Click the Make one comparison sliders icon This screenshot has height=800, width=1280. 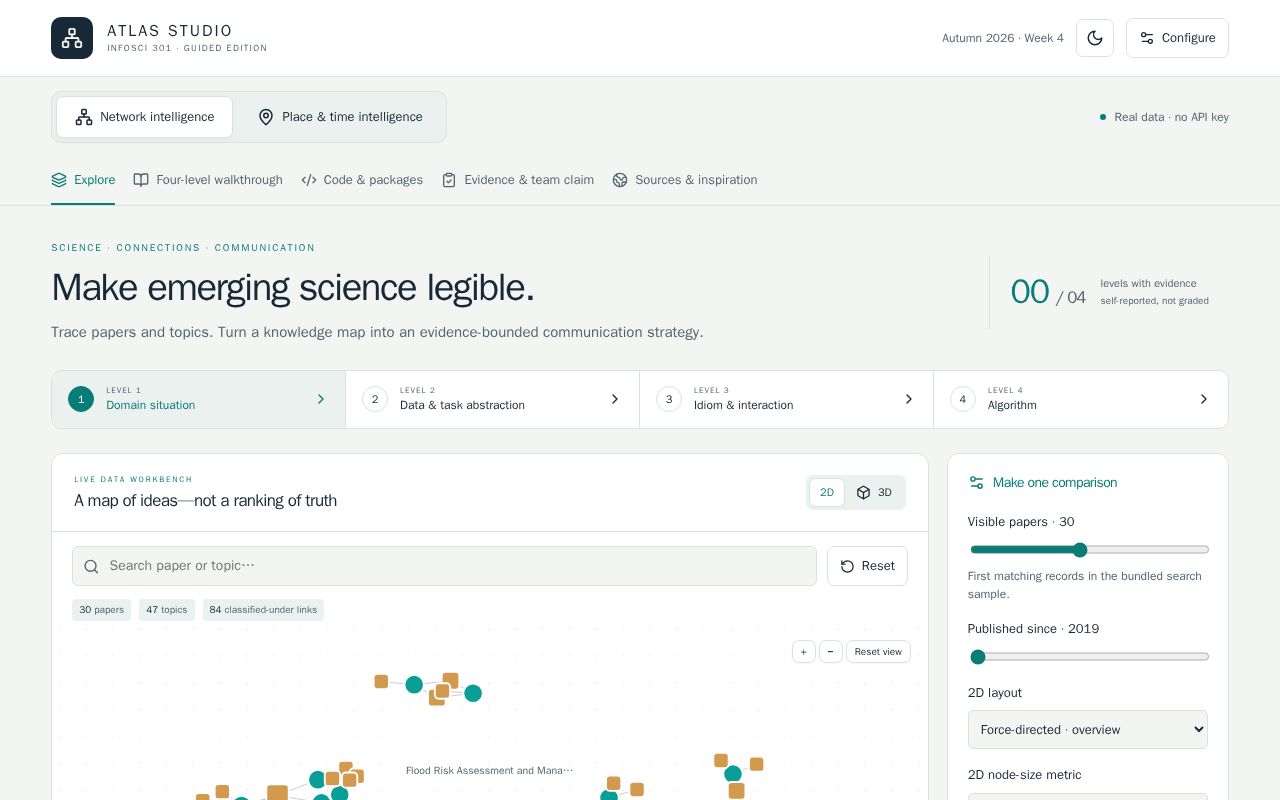coord(976,483)
